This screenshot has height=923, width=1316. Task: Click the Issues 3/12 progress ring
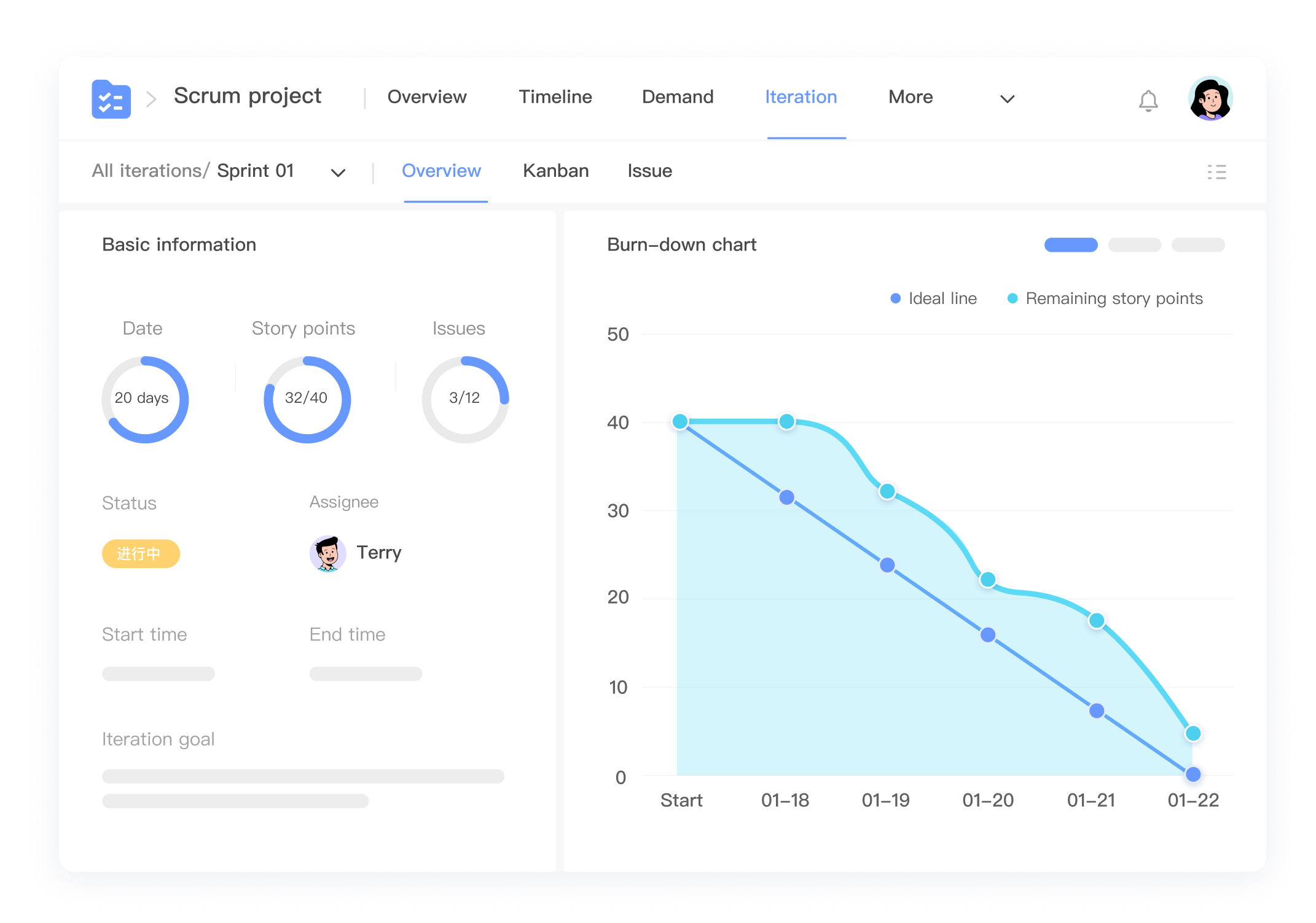pyautogui.click(x=465, y=399)
